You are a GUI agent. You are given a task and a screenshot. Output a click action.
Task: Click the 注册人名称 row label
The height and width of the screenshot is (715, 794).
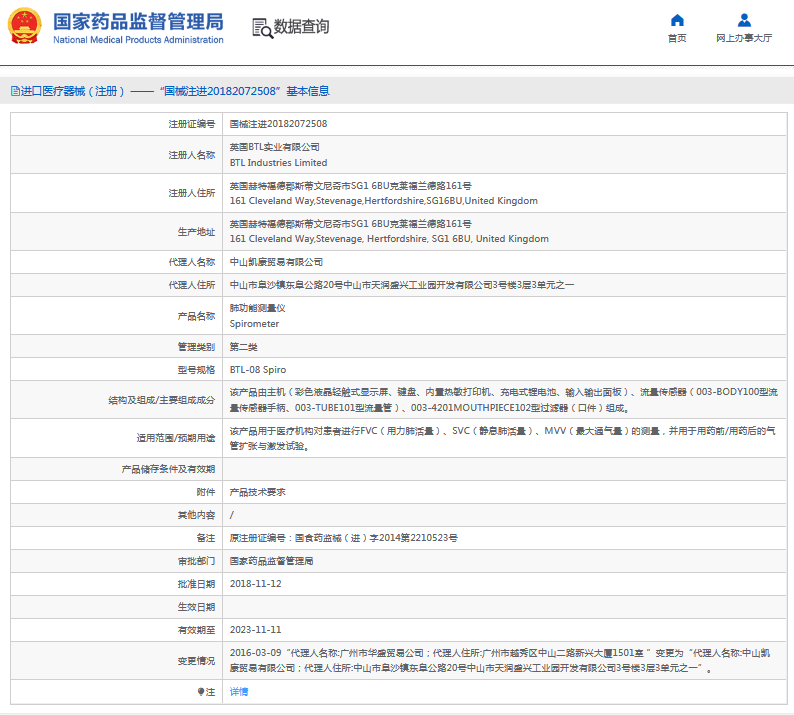tap(191, 155)
